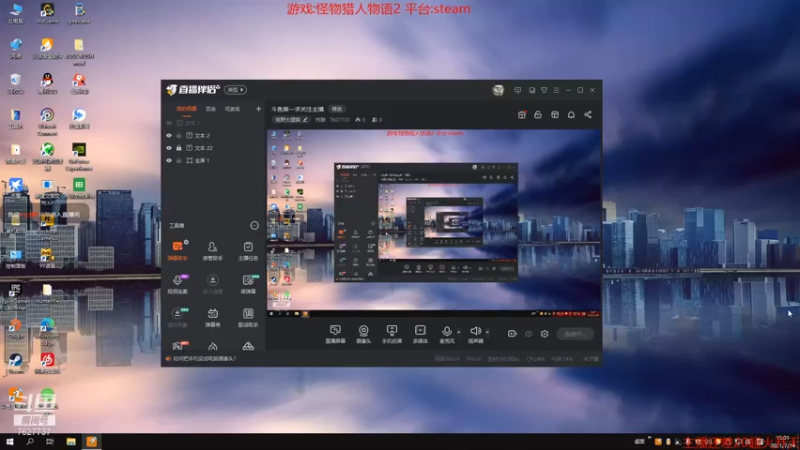Unlock the 文本 22 source
The image size is (800, 450).
click(x=179, y=148)
